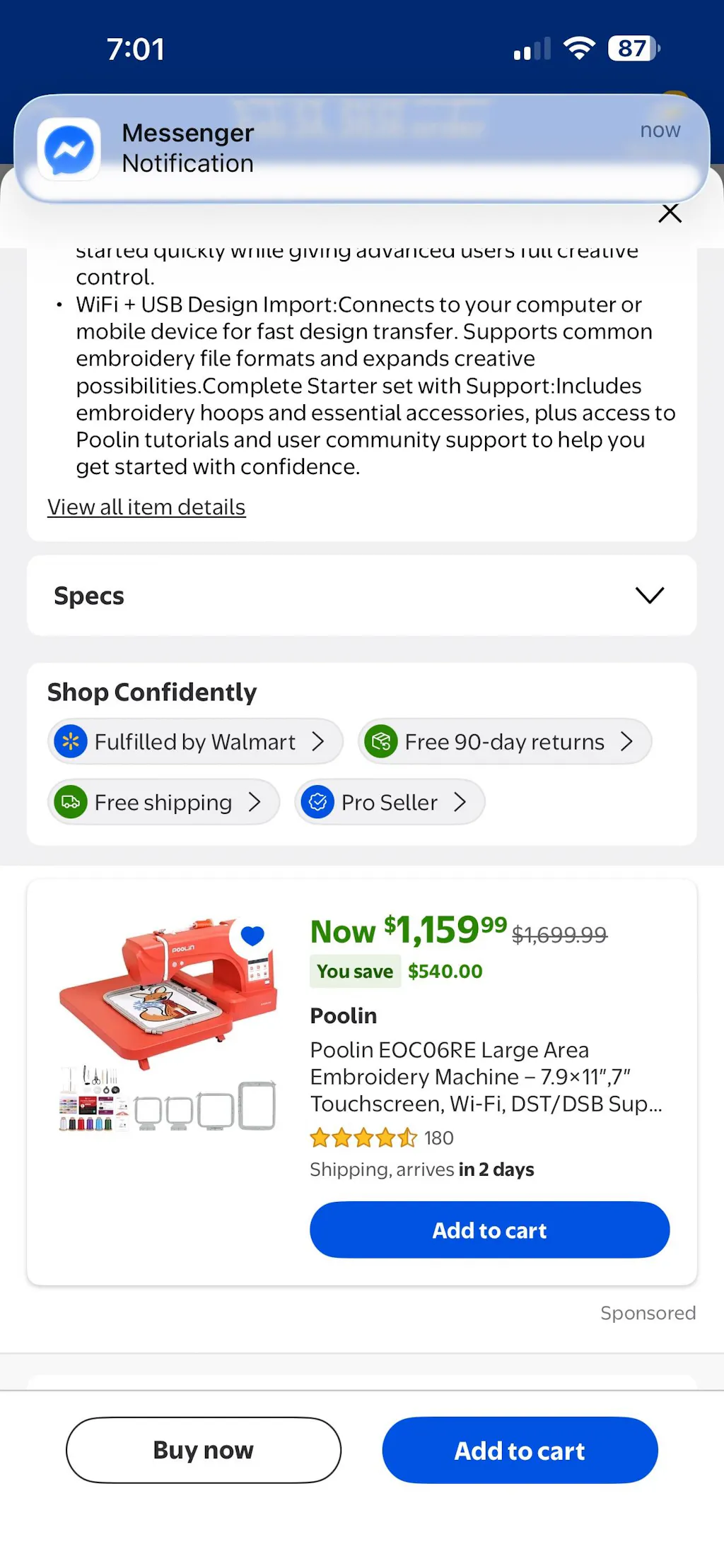This screenshot has width=724, height=1568.
Task: Expand Free 90-day returns chevron
Action: (x=626, y=742)
